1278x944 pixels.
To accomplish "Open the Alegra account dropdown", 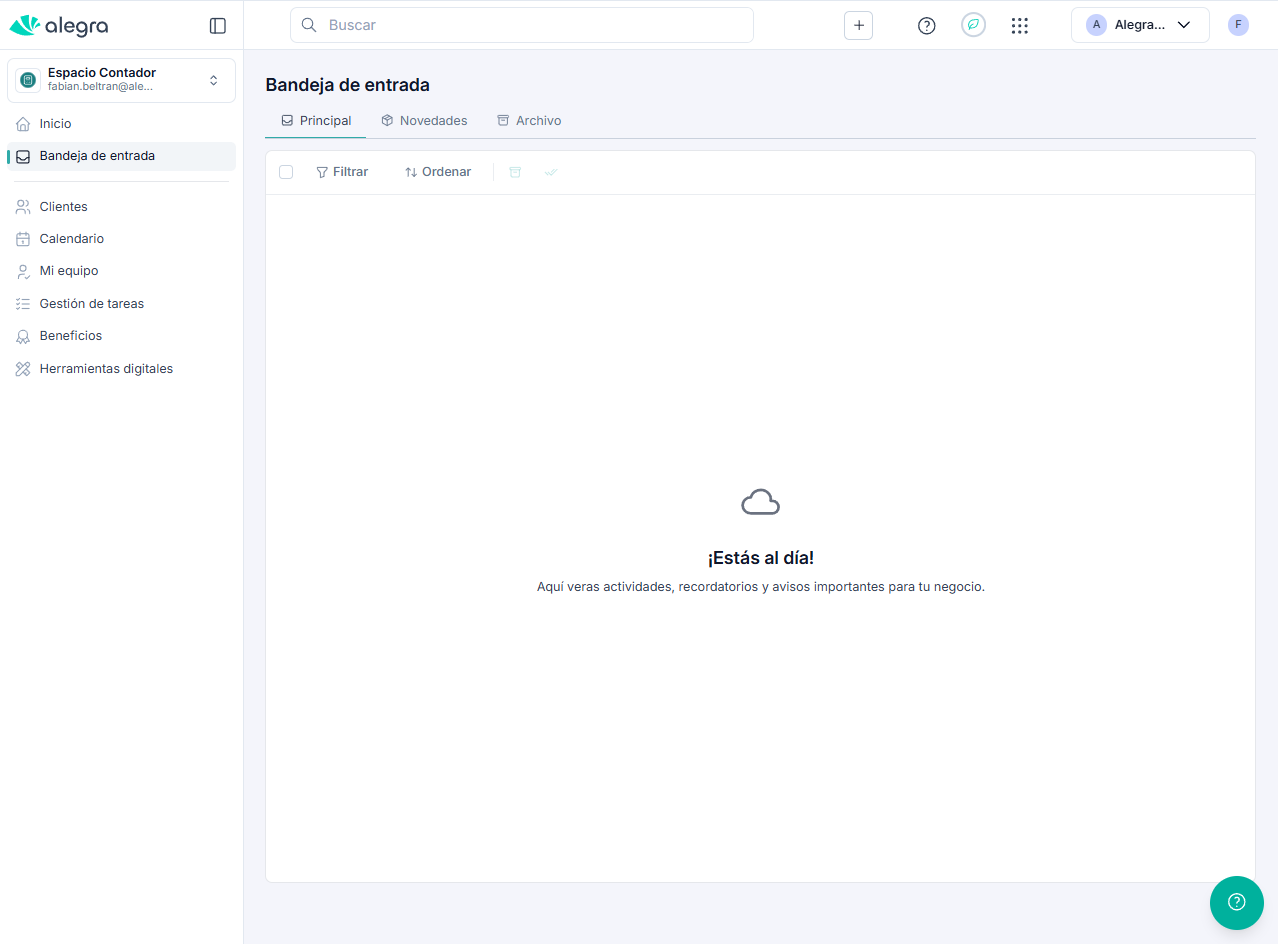I will coord(1139,25).
